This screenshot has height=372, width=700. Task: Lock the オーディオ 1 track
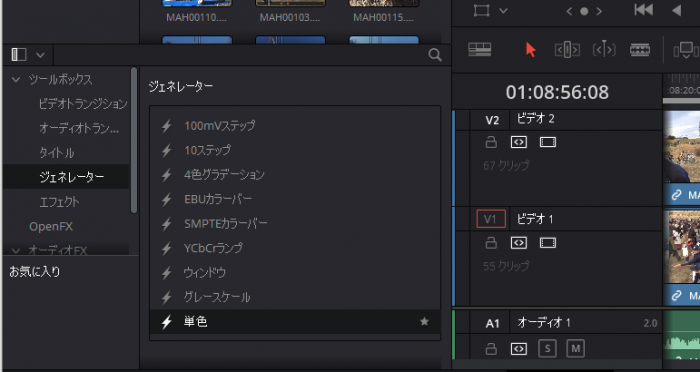coord(491,349)
